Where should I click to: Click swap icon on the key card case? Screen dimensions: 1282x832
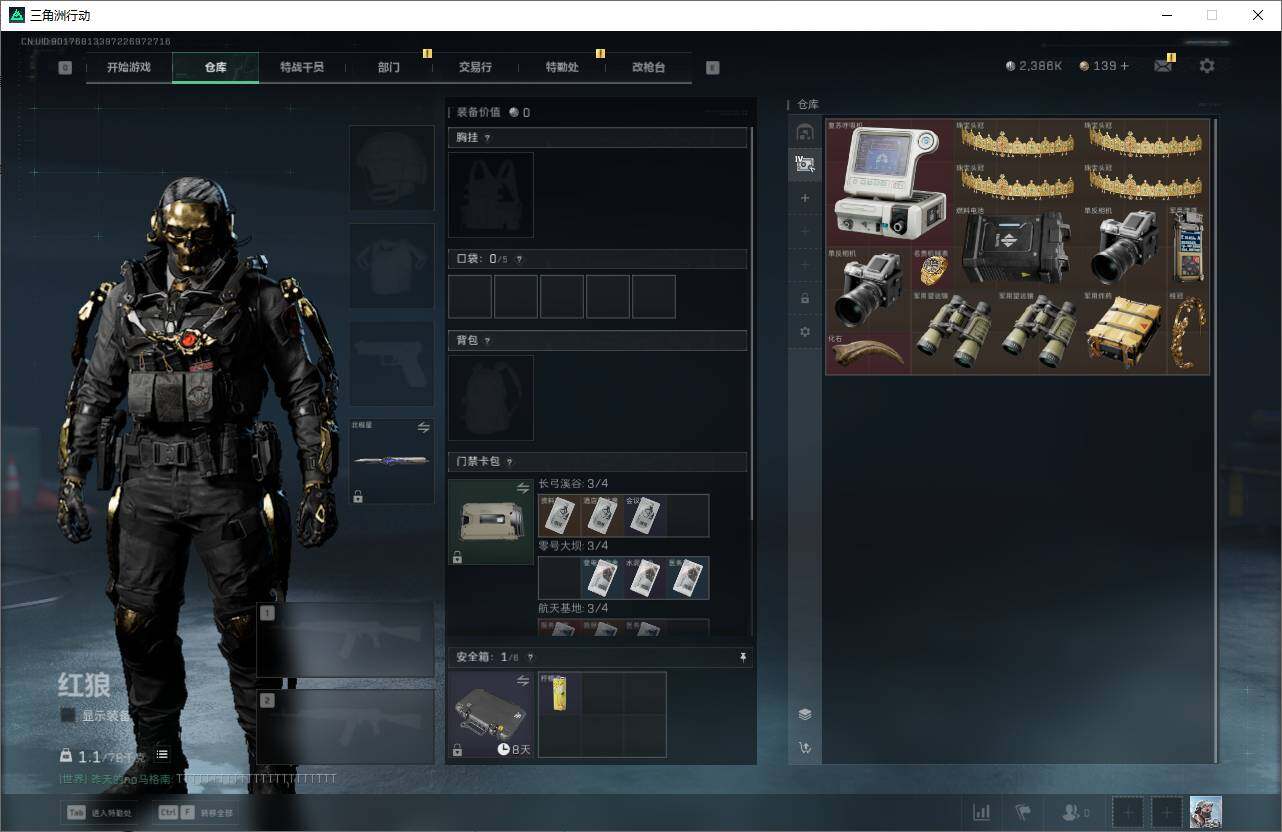[523, 488]
